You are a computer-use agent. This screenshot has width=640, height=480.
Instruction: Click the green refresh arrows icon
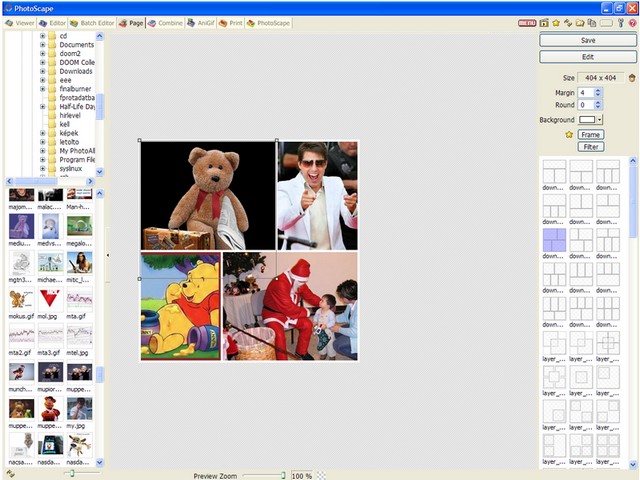pos(568,23)
